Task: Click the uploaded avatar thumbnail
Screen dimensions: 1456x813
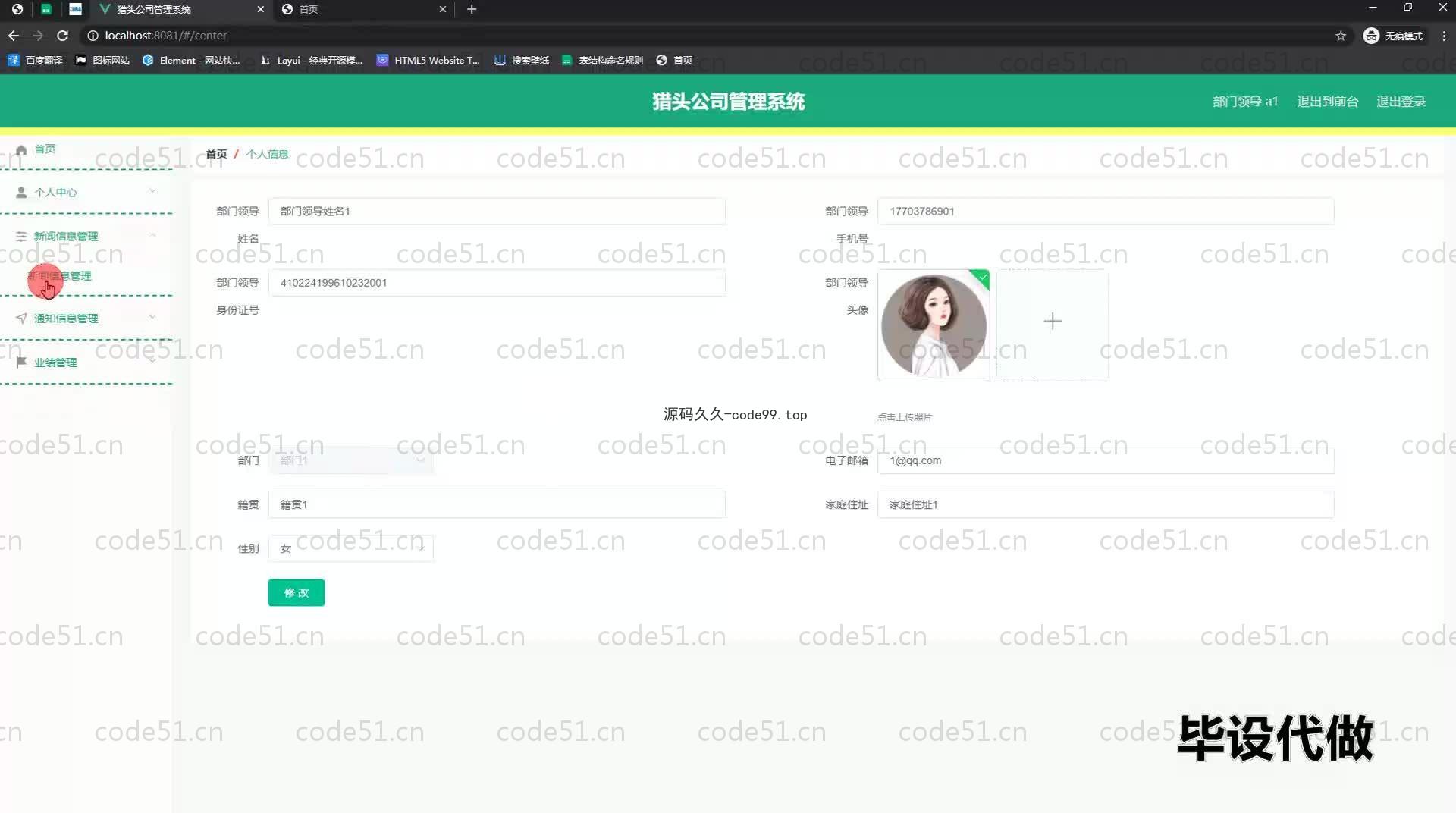Action: (934, 325)
